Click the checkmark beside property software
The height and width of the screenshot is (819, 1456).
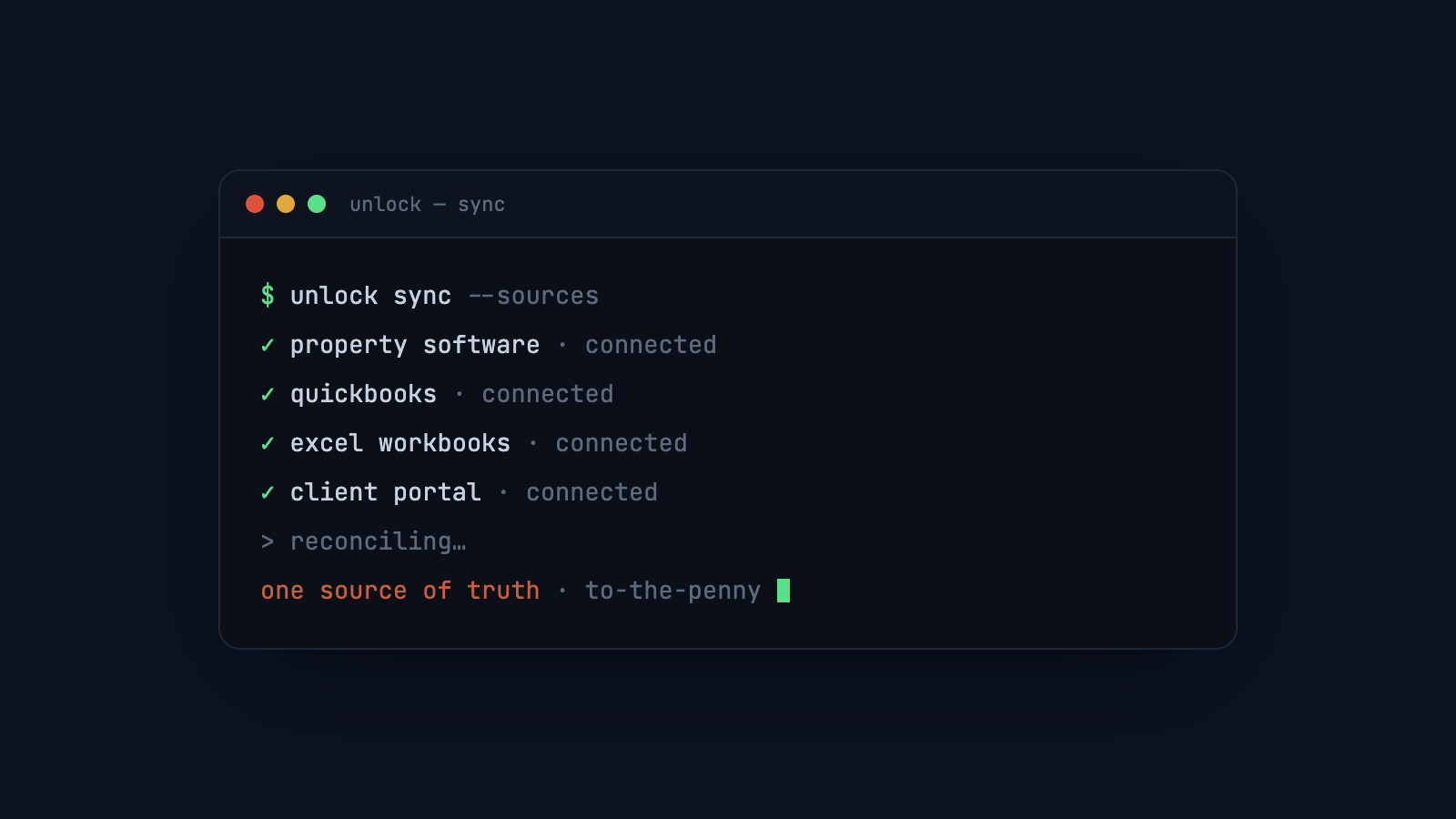coord(268,345)
